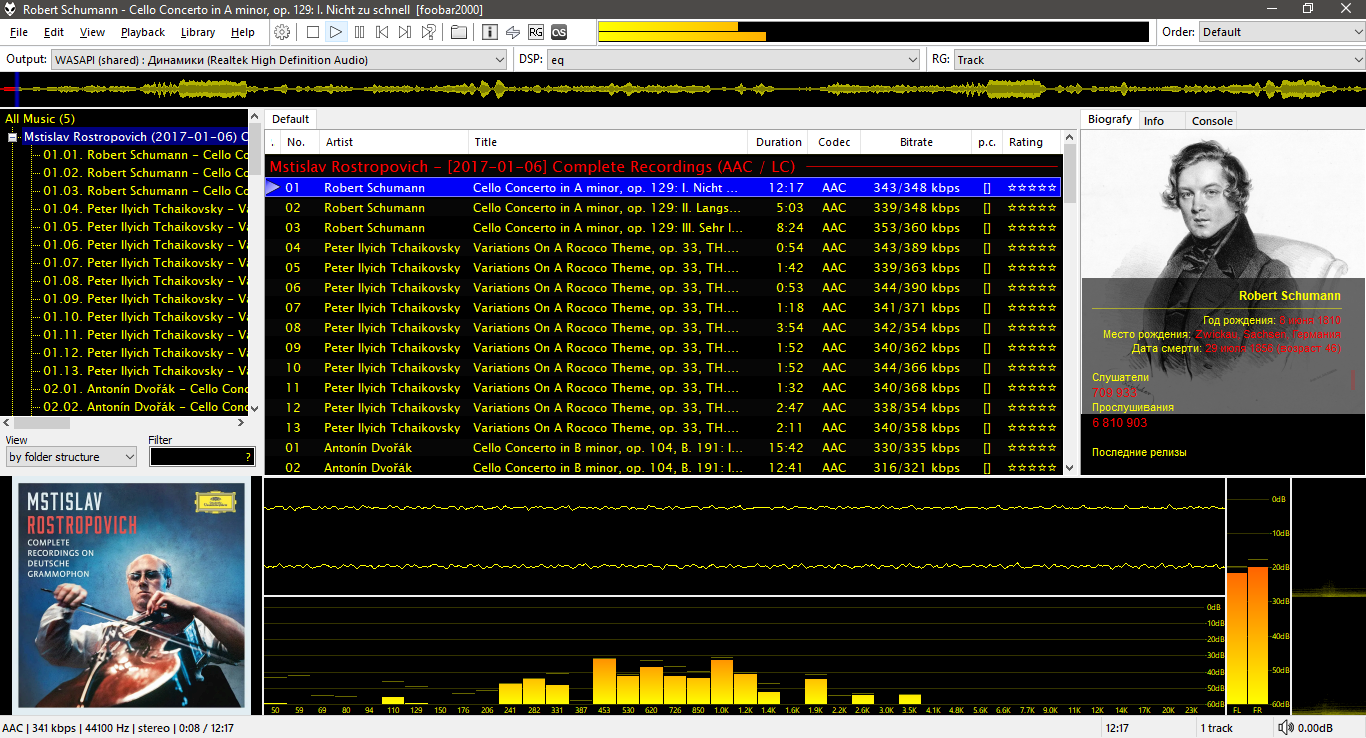Viewport: 1366px width, 738px height.
Task: Click the star rating of Tchaikovsky track 13
Action: coord(1032,428)
